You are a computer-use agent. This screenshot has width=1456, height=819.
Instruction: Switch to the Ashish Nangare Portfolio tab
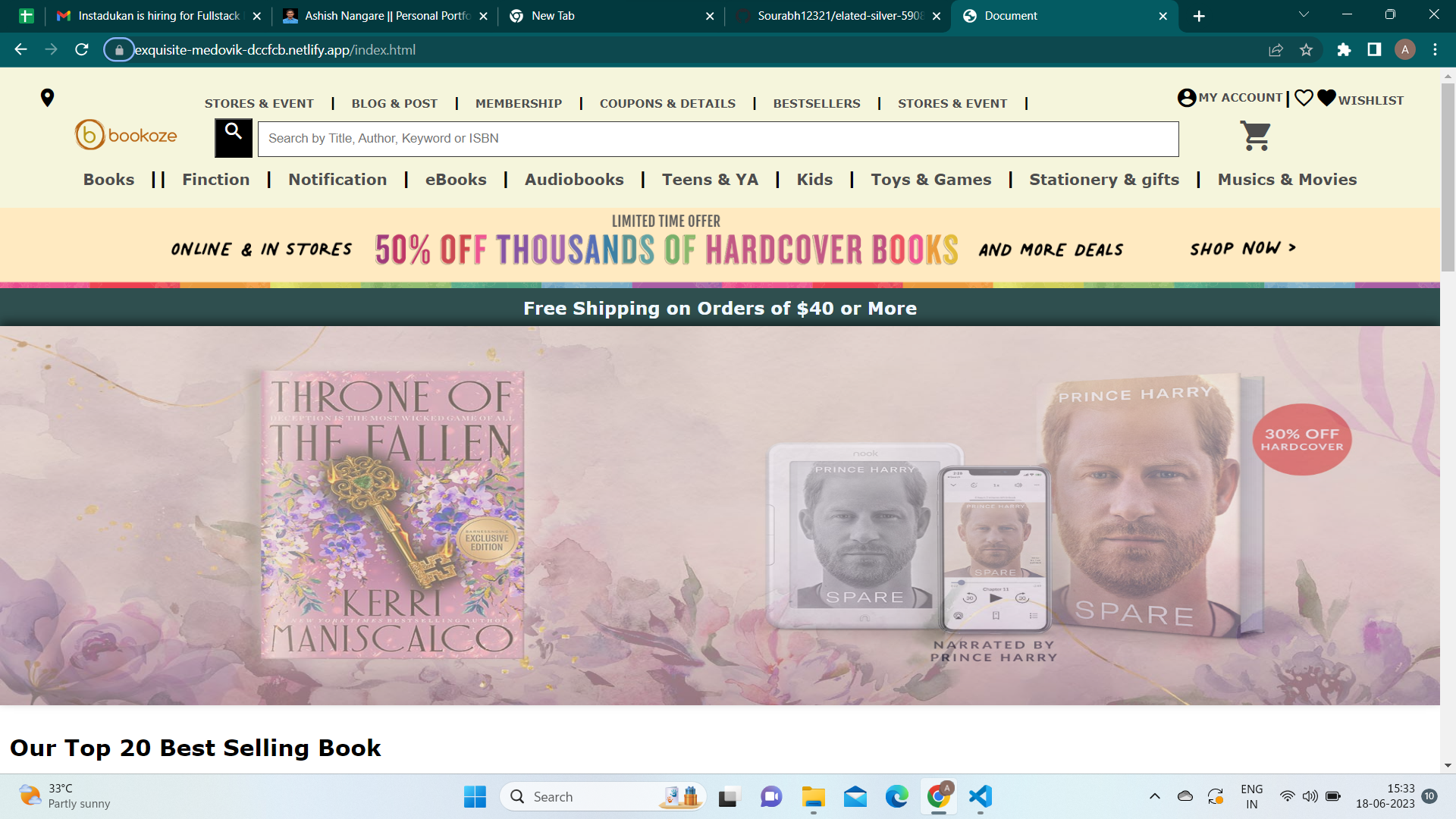(387, 16)
